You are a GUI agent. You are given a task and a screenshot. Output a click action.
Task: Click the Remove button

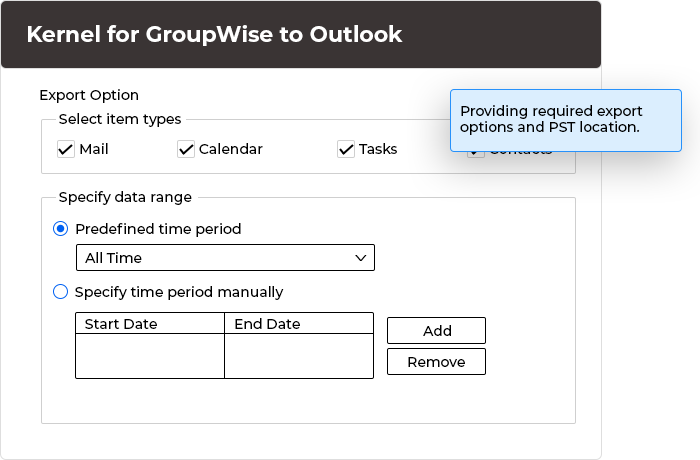(x=436, y=362)
